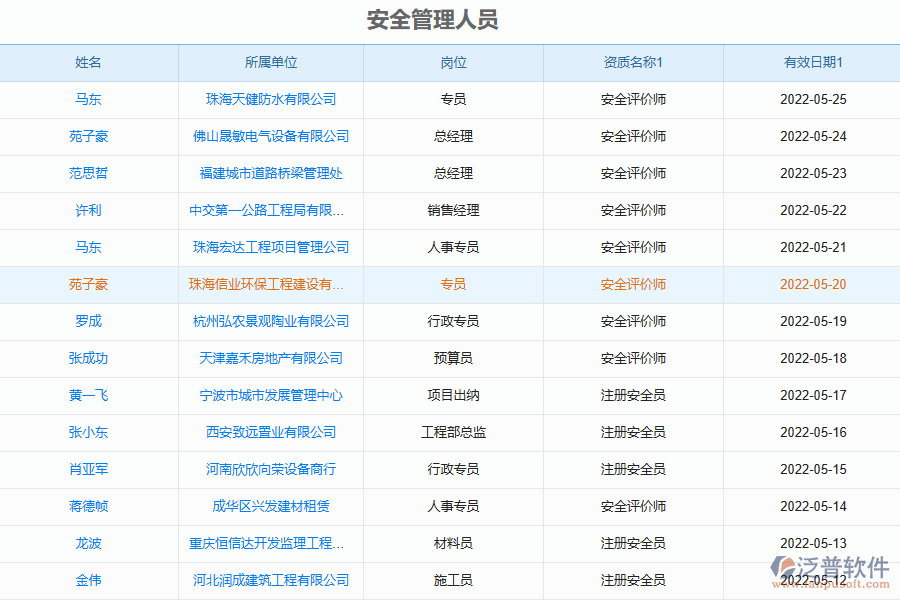Open 中交第一公路工程局有限... link
The height and width of the screenshot is (600, 900).
(x=267, y=211)
